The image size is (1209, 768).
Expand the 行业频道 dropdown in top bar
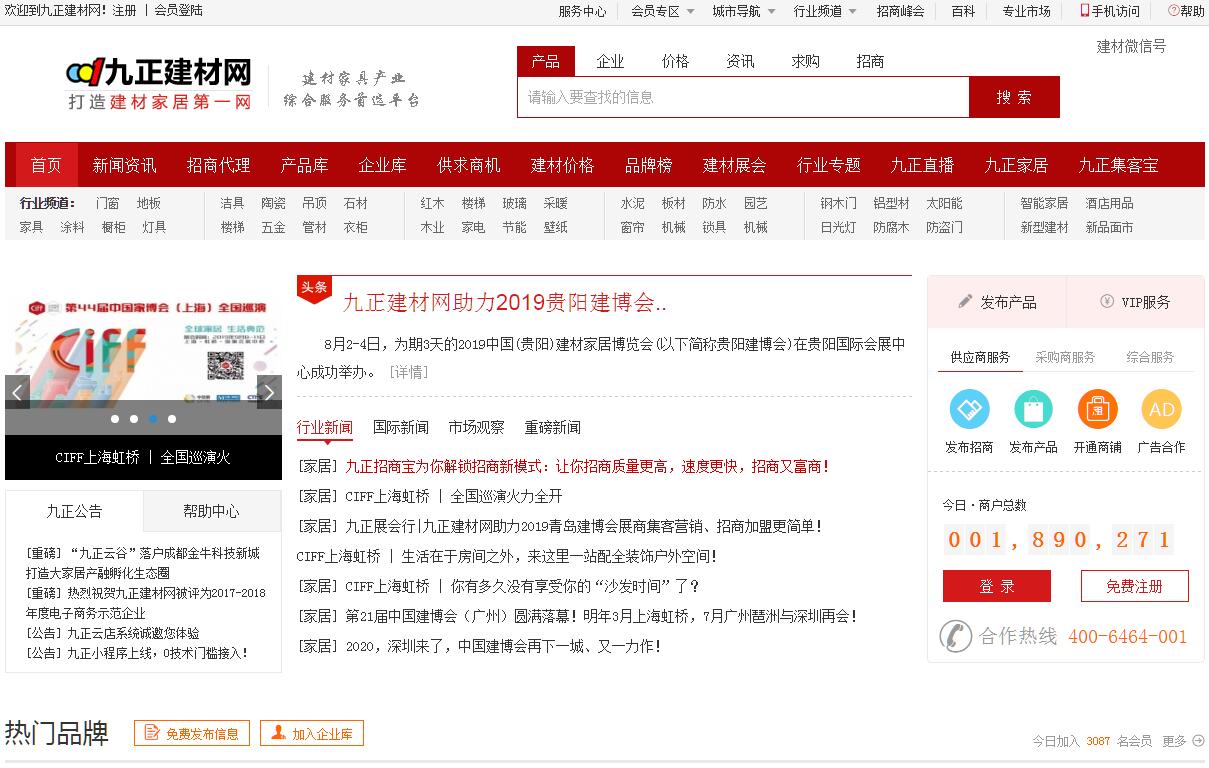click(824, 11)
